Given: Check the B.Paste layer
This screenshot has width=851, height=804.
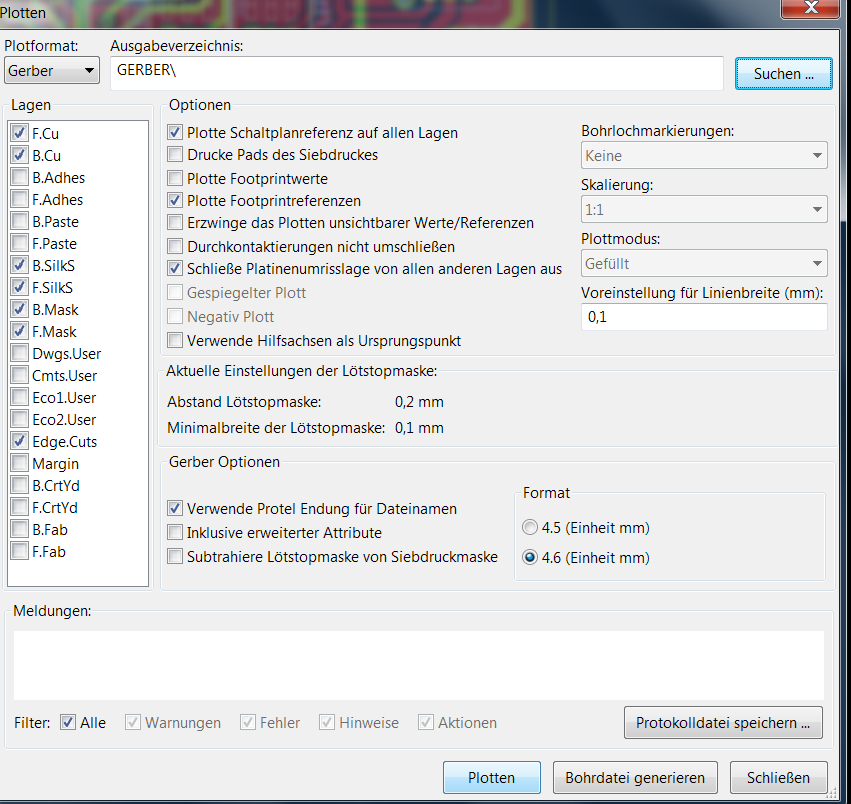Looking at the screenshot, I should click(20, 221).
